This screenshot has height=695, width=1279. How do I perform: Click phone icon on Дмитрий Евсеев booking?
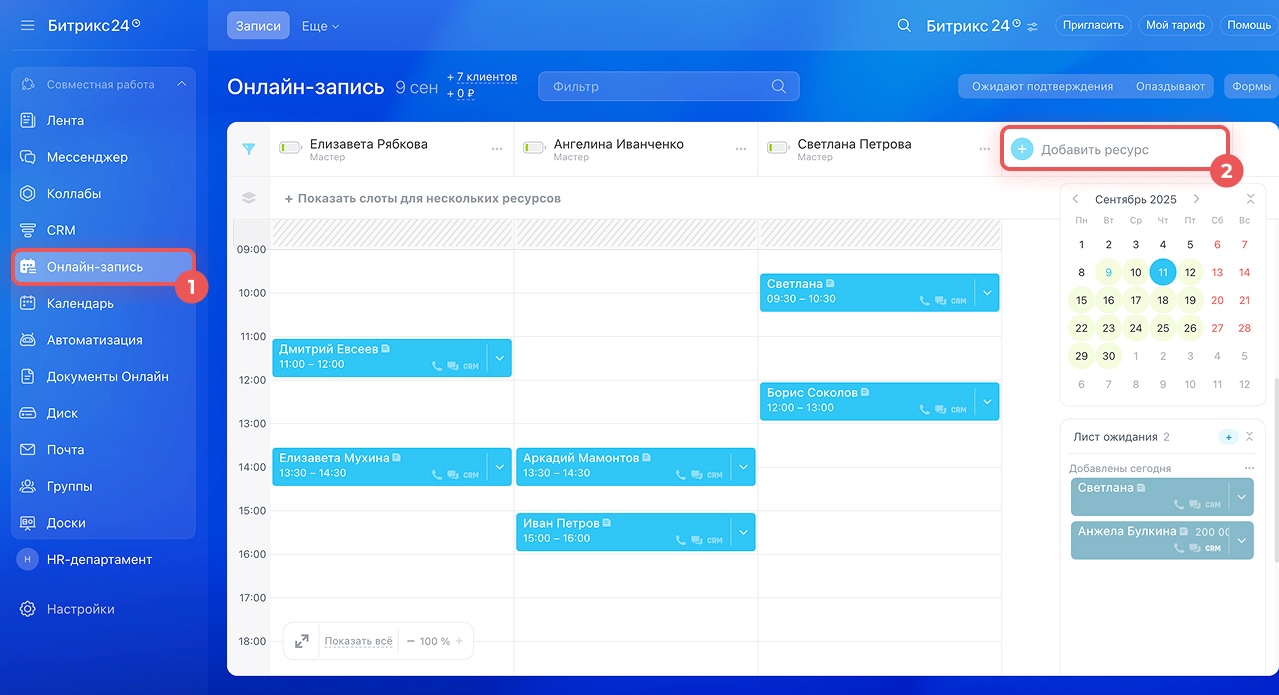tap(437, 366)
